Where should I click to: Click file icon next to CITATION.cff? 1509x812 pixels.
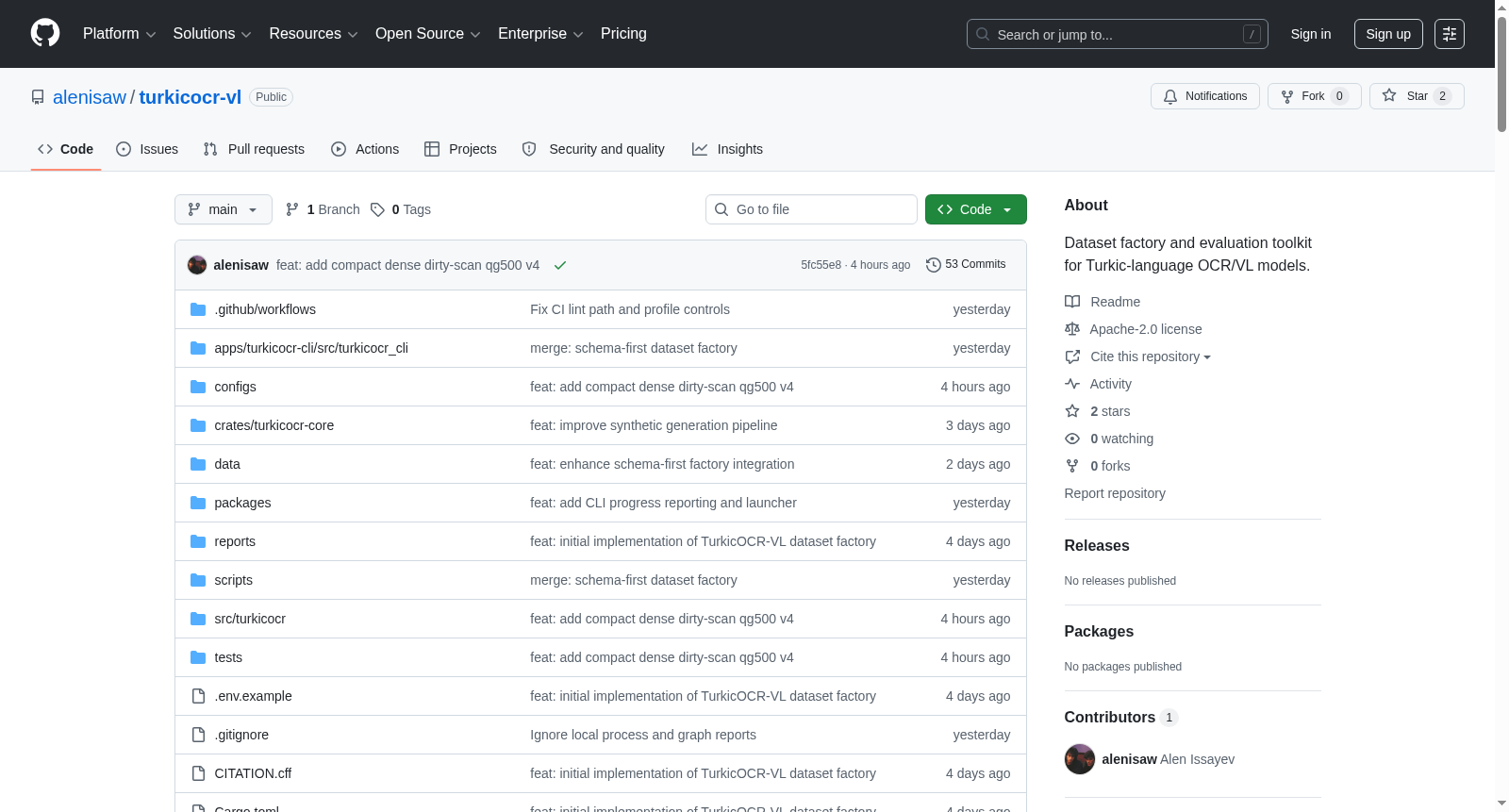198,773
